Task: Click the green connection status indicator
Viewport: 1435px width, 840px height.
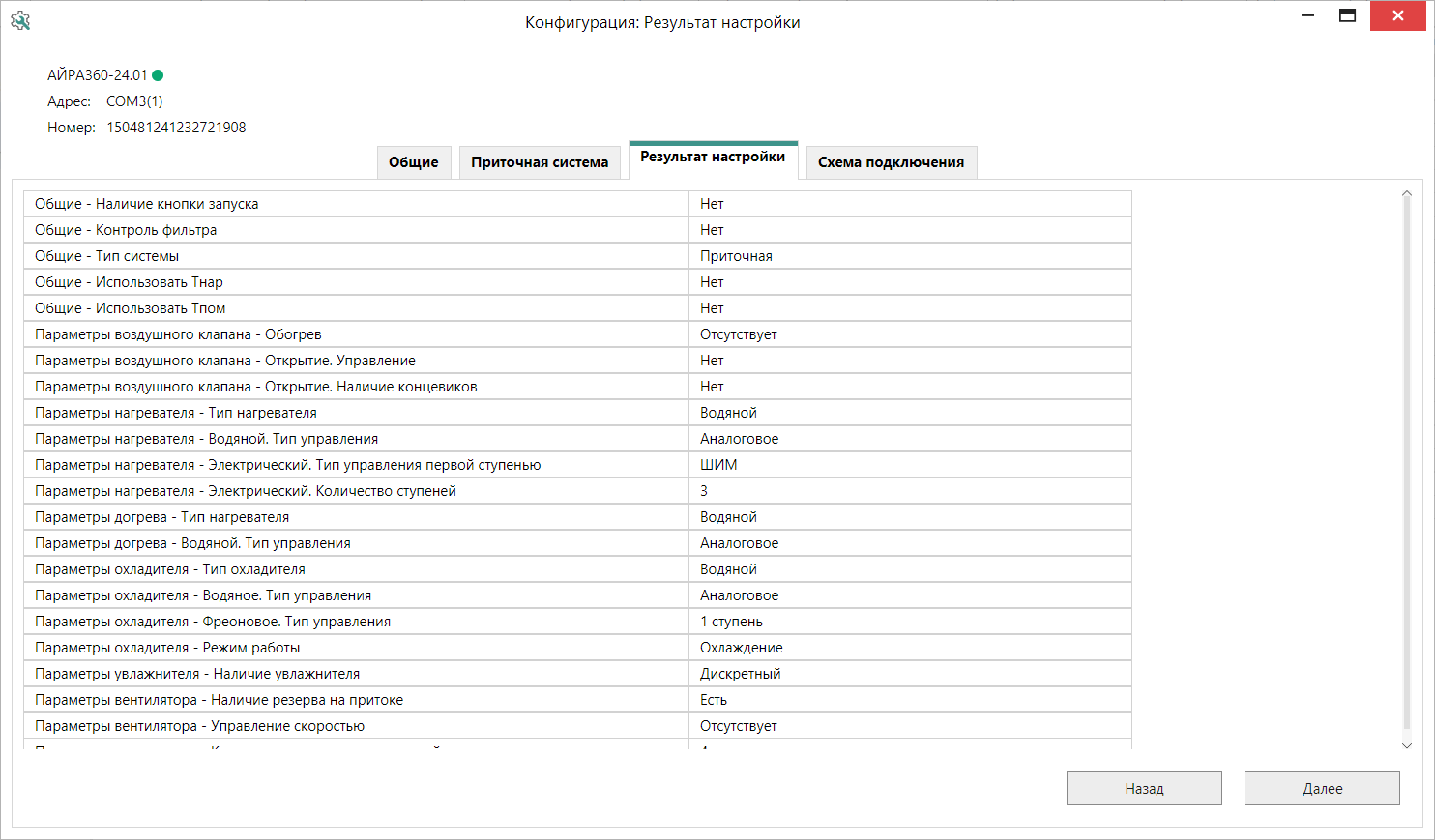Action: pyautogui.click(x=158, y=75)
